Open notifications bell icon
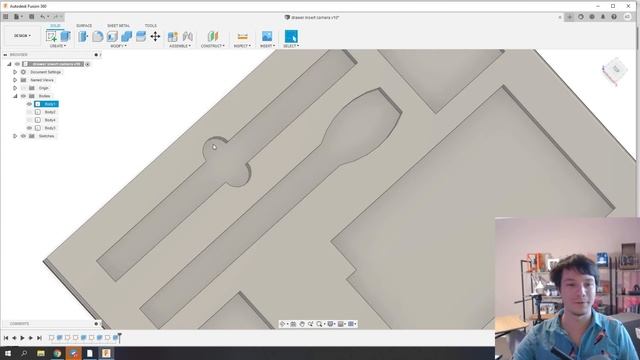 pos(603,17)
